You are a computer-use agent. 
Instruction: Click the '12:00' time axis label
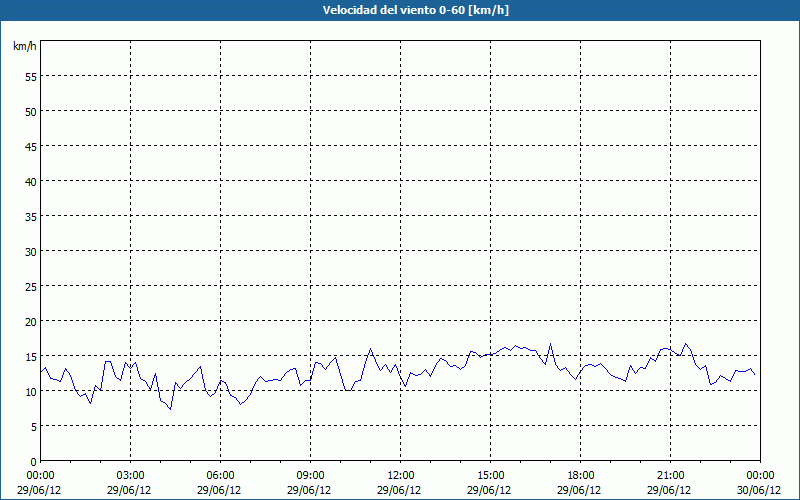401,476
